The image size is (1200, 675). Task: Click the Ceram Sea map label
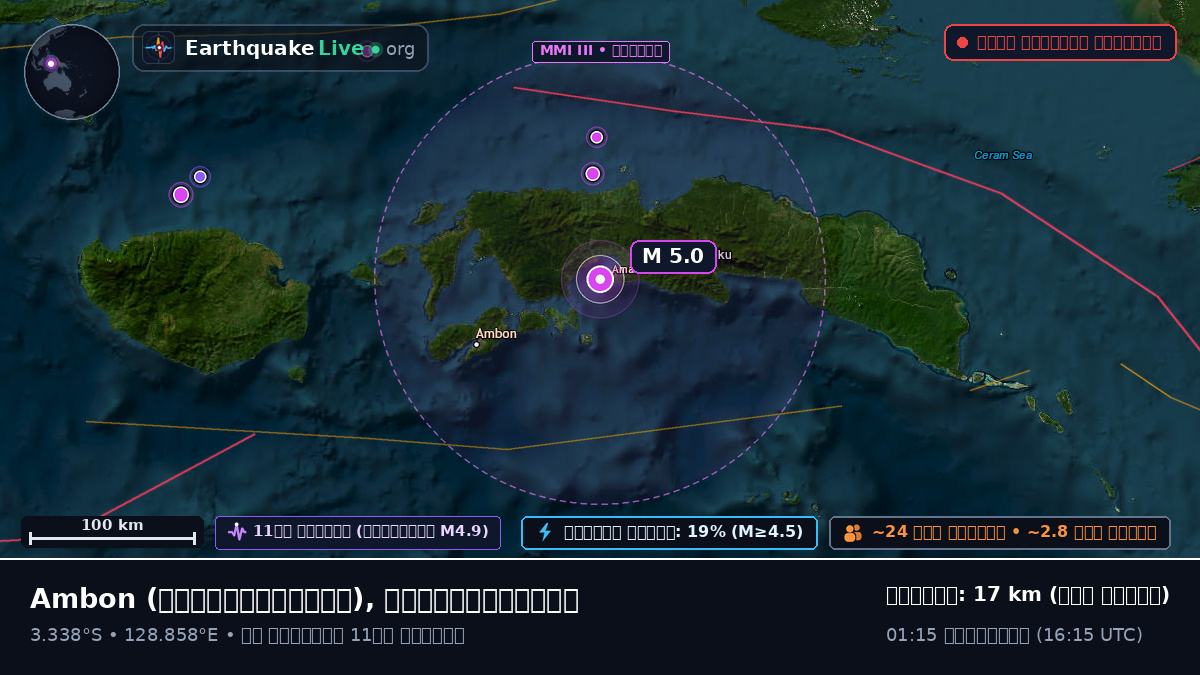tap(1003, 155)
